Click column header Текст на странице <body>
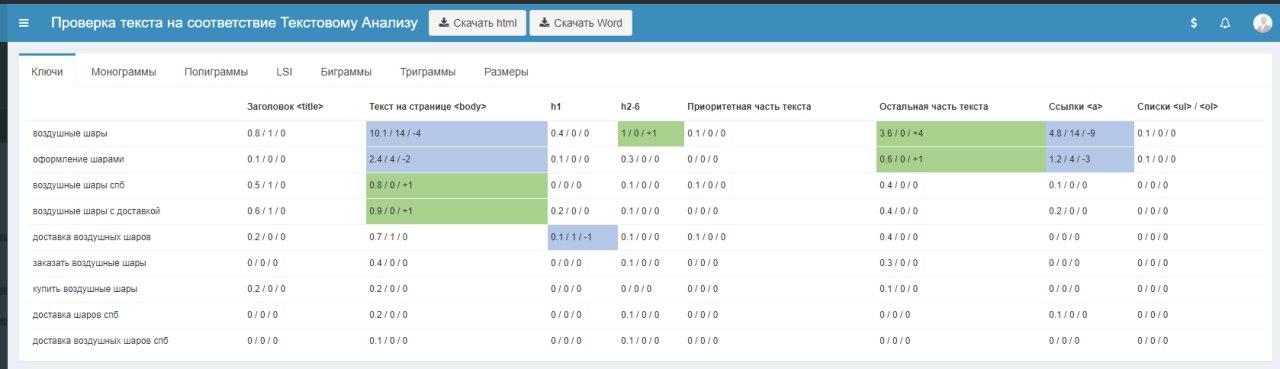This screenshot has height=369, width=1280. pos(427,106)
